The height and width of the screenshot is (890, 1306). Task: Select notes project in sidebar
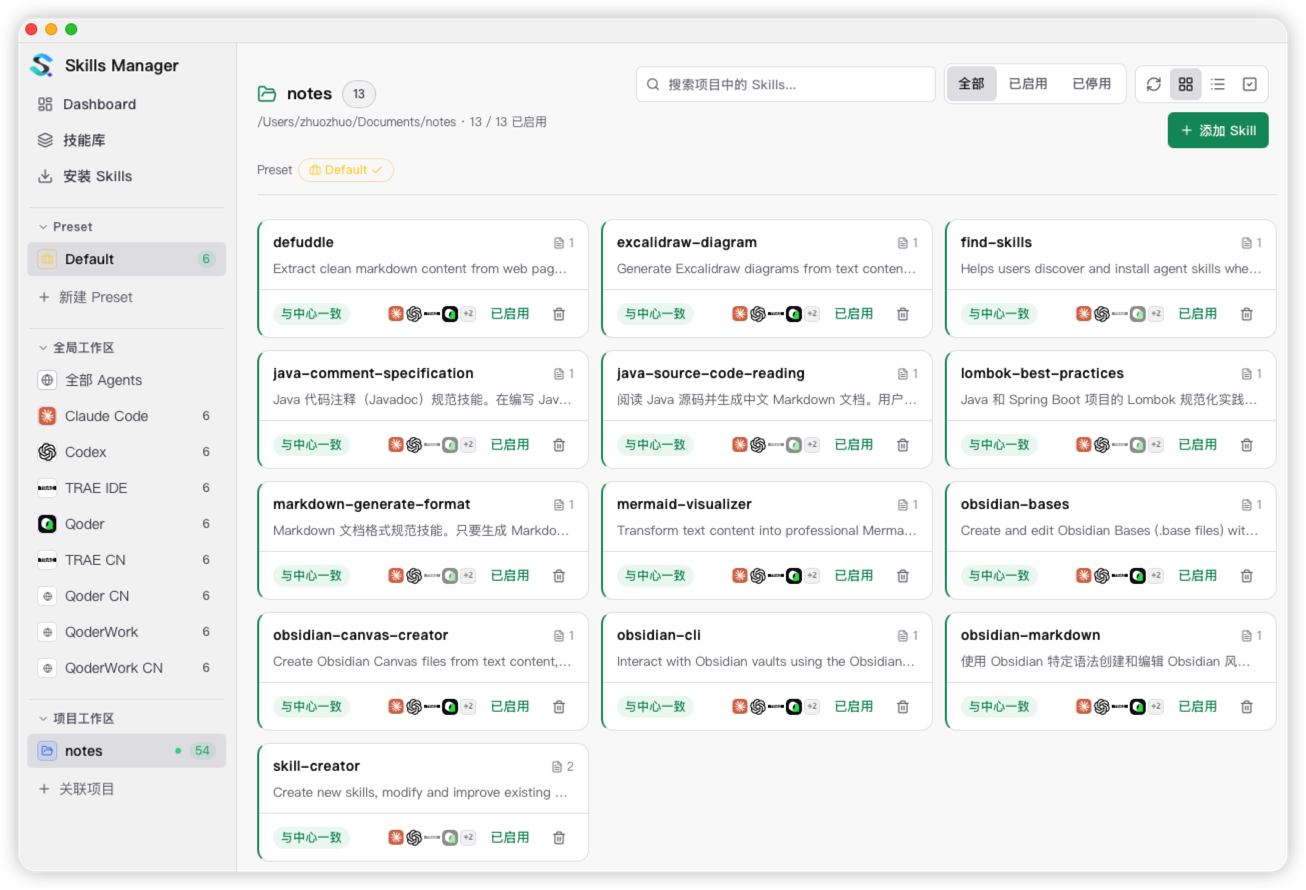(127, 751)
